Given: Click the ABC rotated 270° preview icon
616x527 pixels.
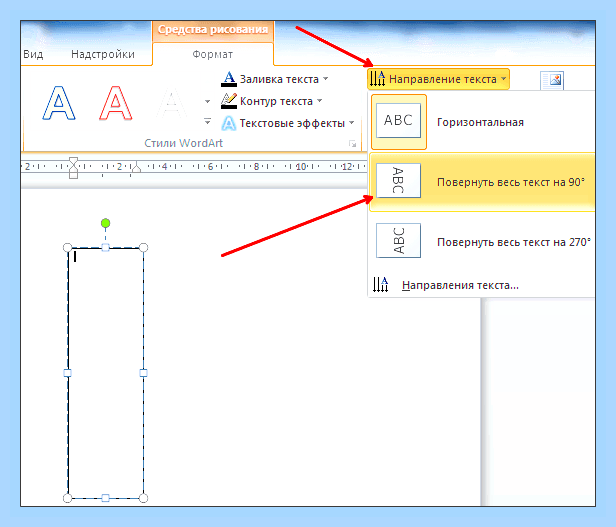Looking at the screenshot, I should (x=398, y=241).
